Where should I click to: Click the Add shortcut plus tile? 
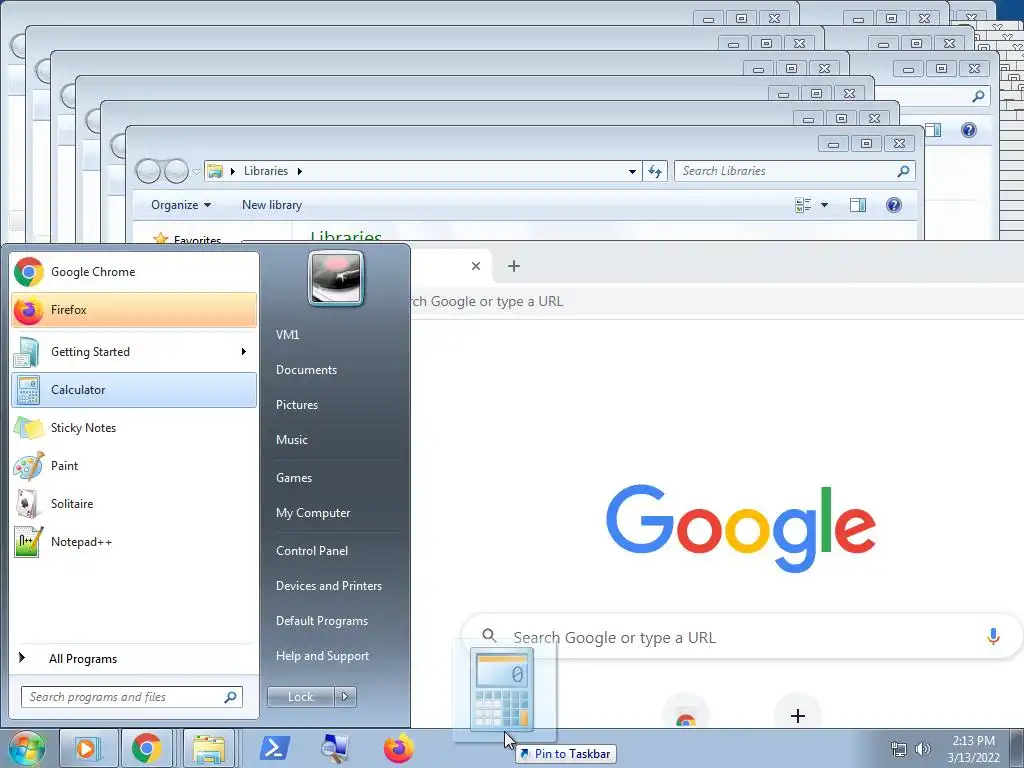(x=797, y=716)
